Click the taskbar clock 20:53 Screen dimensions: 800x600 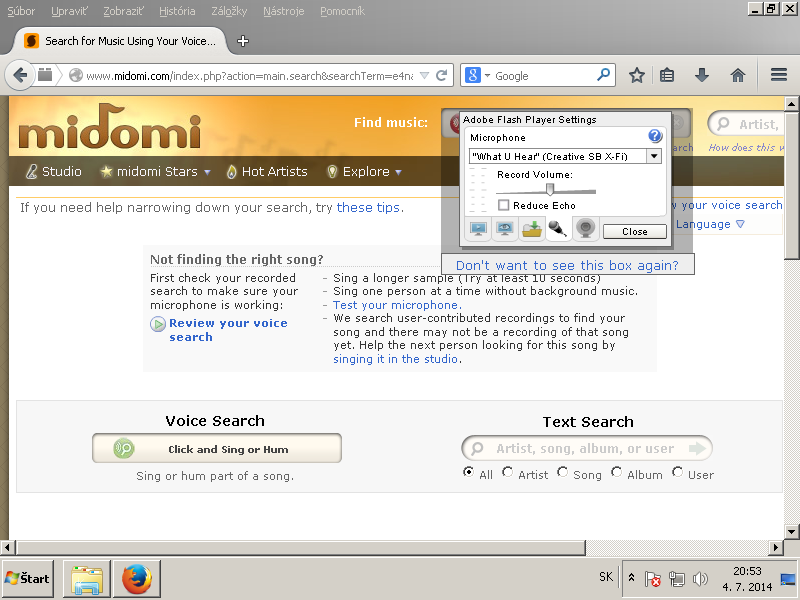[747, 570]
